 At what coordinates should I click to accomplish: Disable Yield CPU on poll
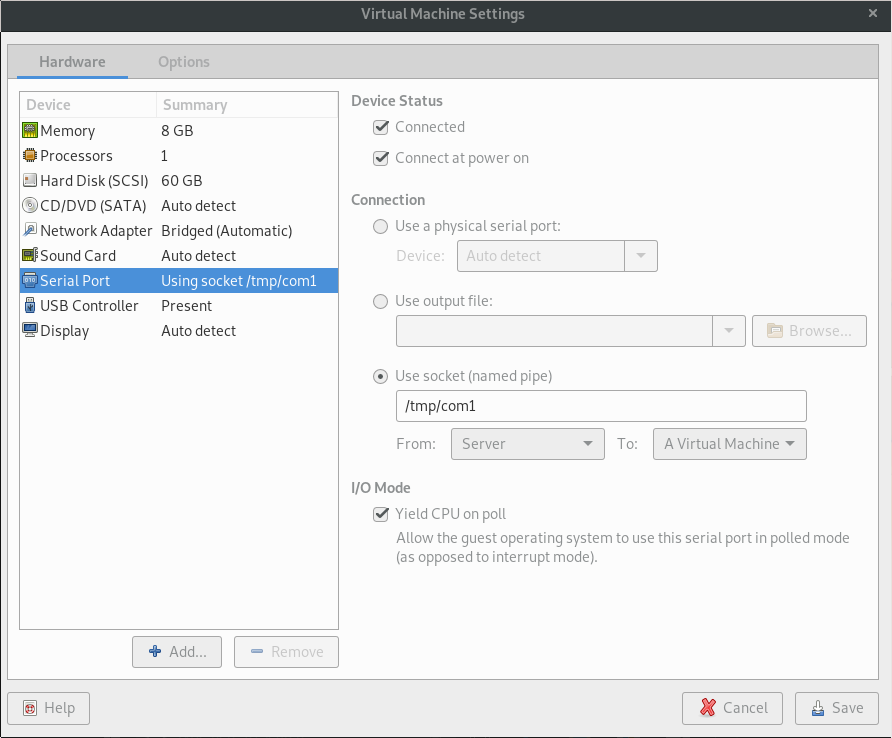[x=380, y=514]
